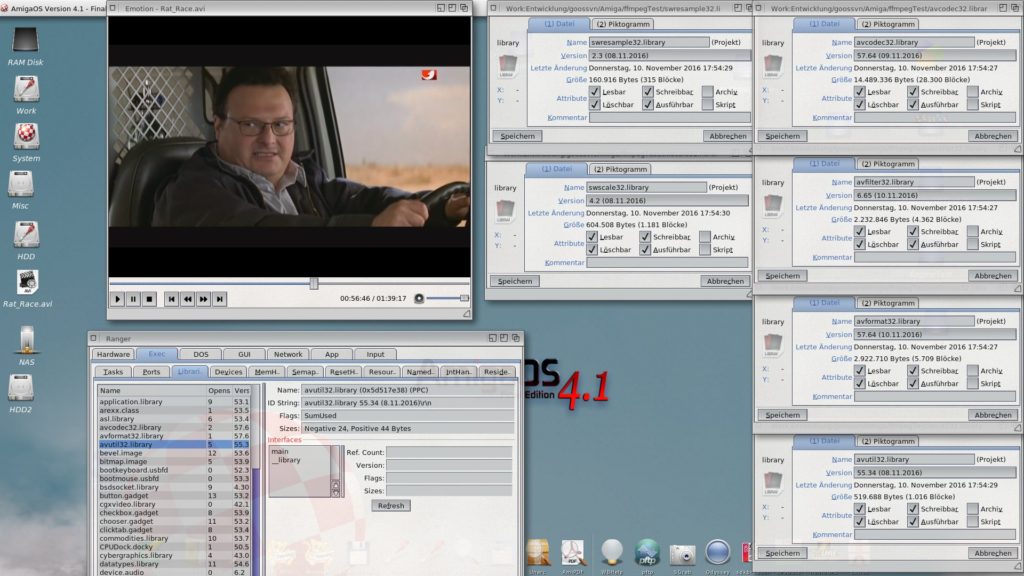Click Abbrechen in the avcodec32.library window
Screen dimensions: 1024x576
tap(993, 136)
